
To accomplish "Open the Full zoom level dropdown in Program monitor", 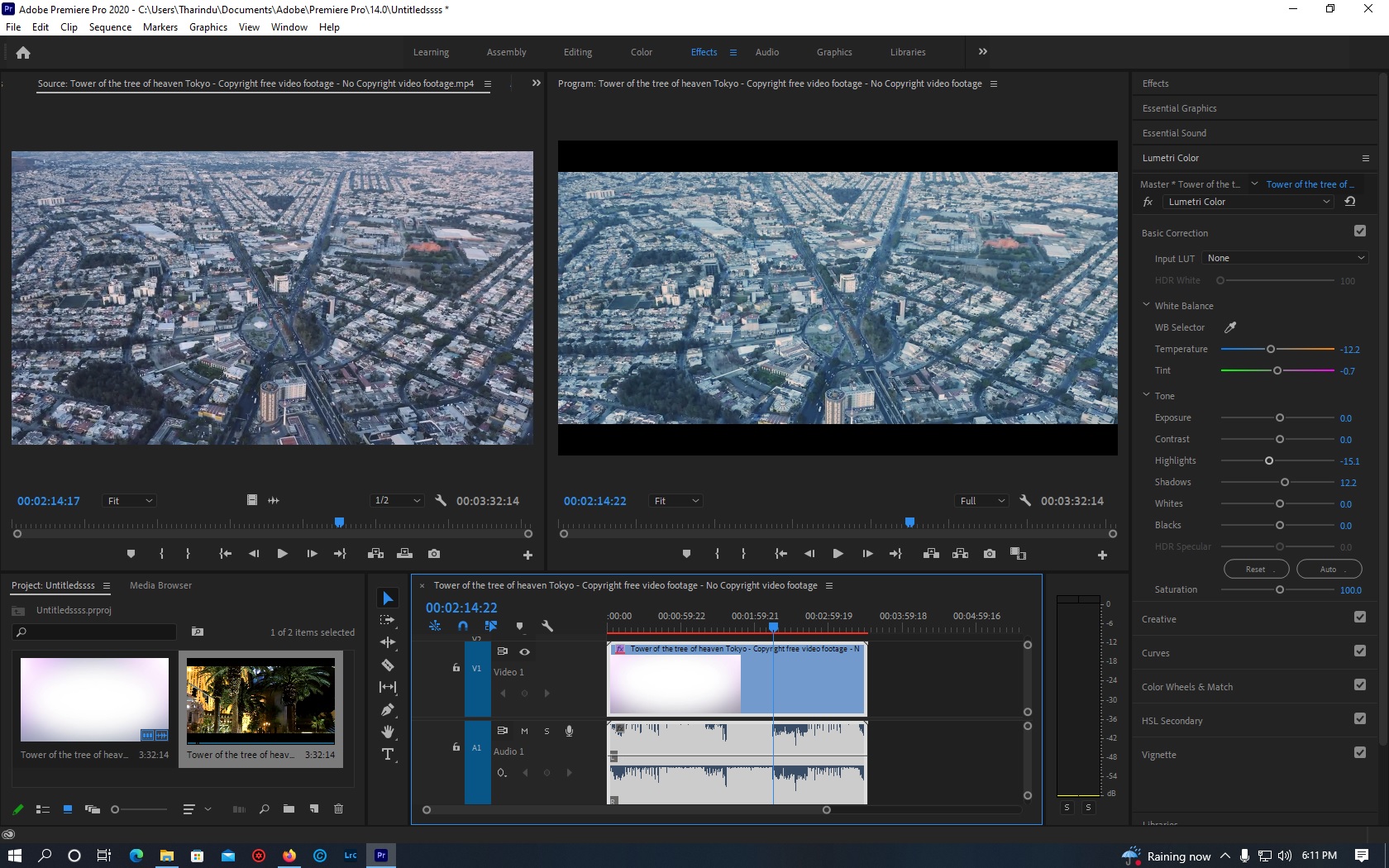I will [981, 500].
